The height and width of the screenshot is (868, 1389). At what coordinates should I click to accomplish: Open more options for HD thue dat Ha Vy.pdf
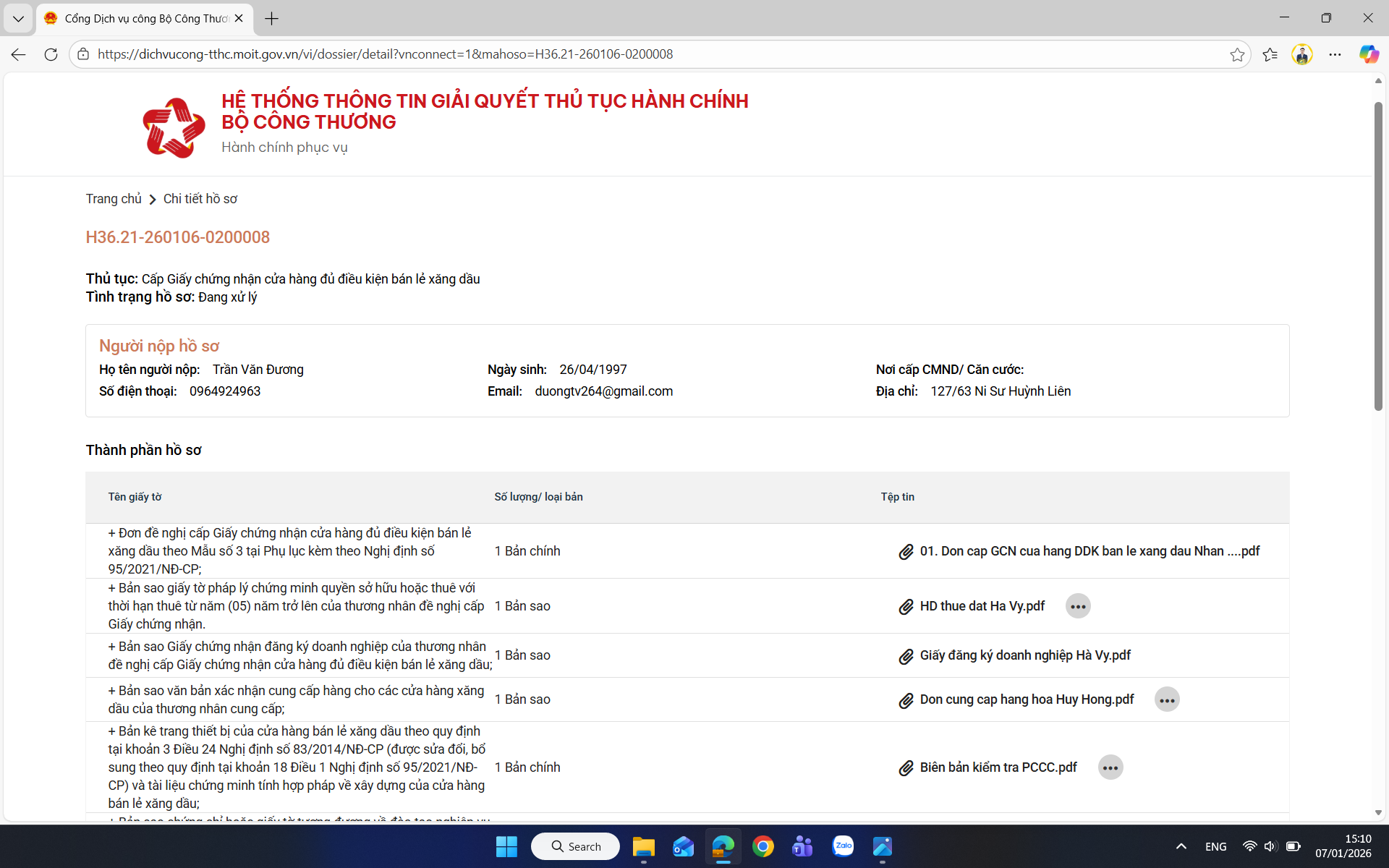[x=1078, y=606]
